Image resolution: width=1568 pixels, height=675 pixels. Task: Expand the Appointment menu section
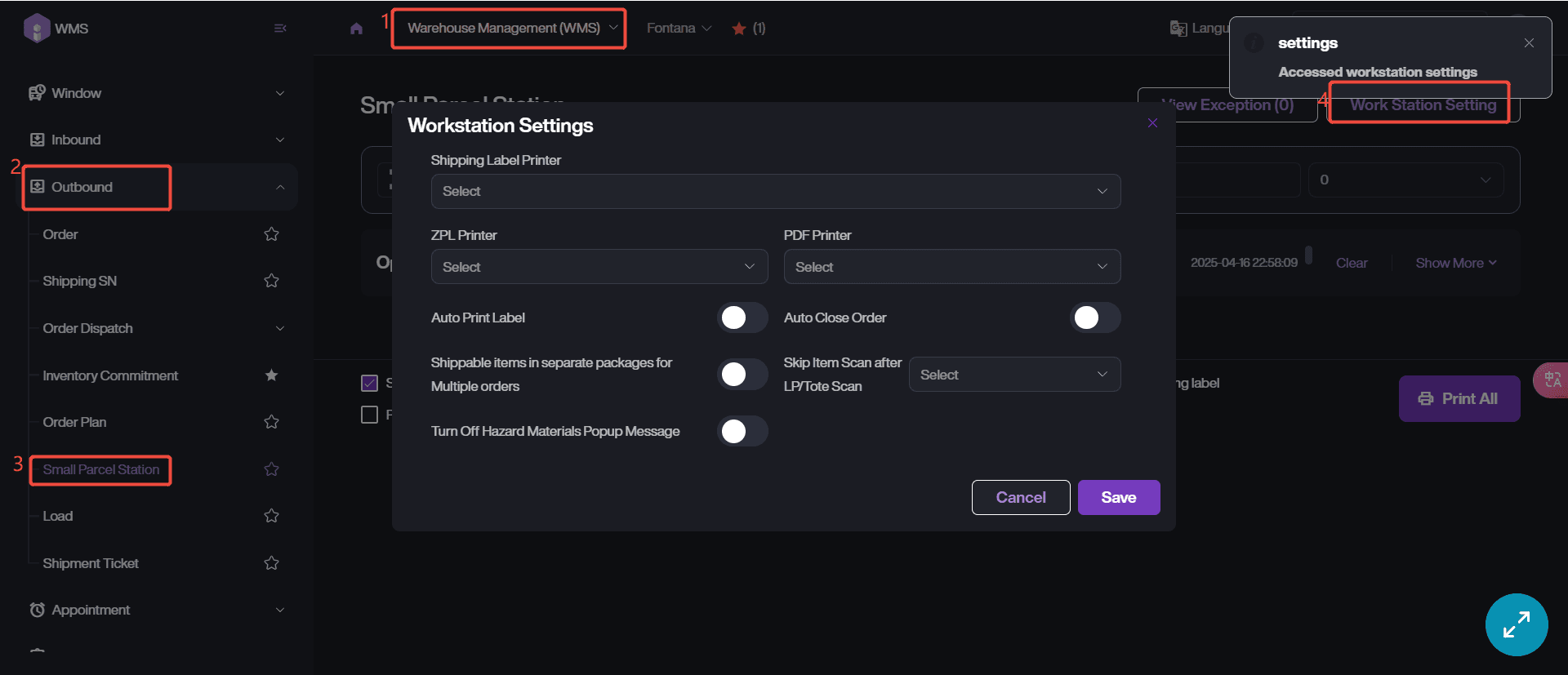click(x=280, y=610)
